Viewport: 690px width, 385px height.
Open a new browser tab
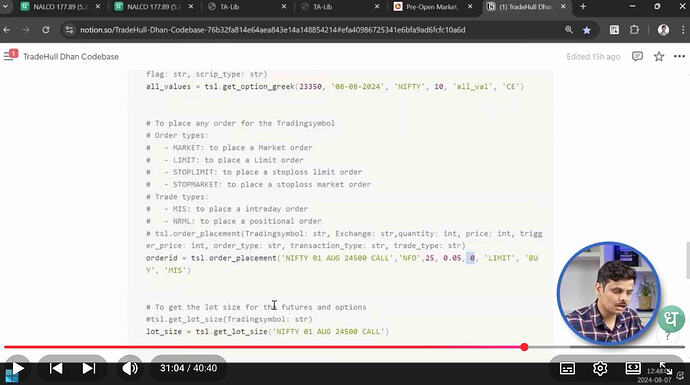(583, 7)
